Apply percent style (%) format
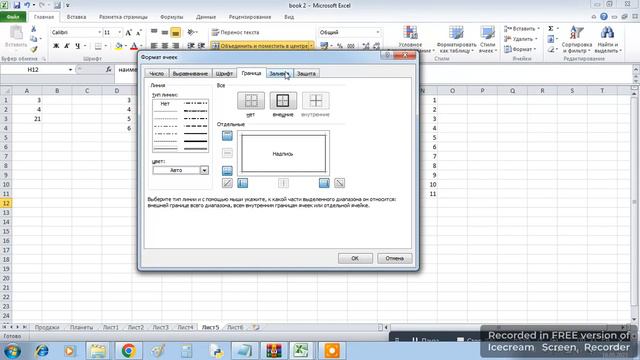 [340, 46]
